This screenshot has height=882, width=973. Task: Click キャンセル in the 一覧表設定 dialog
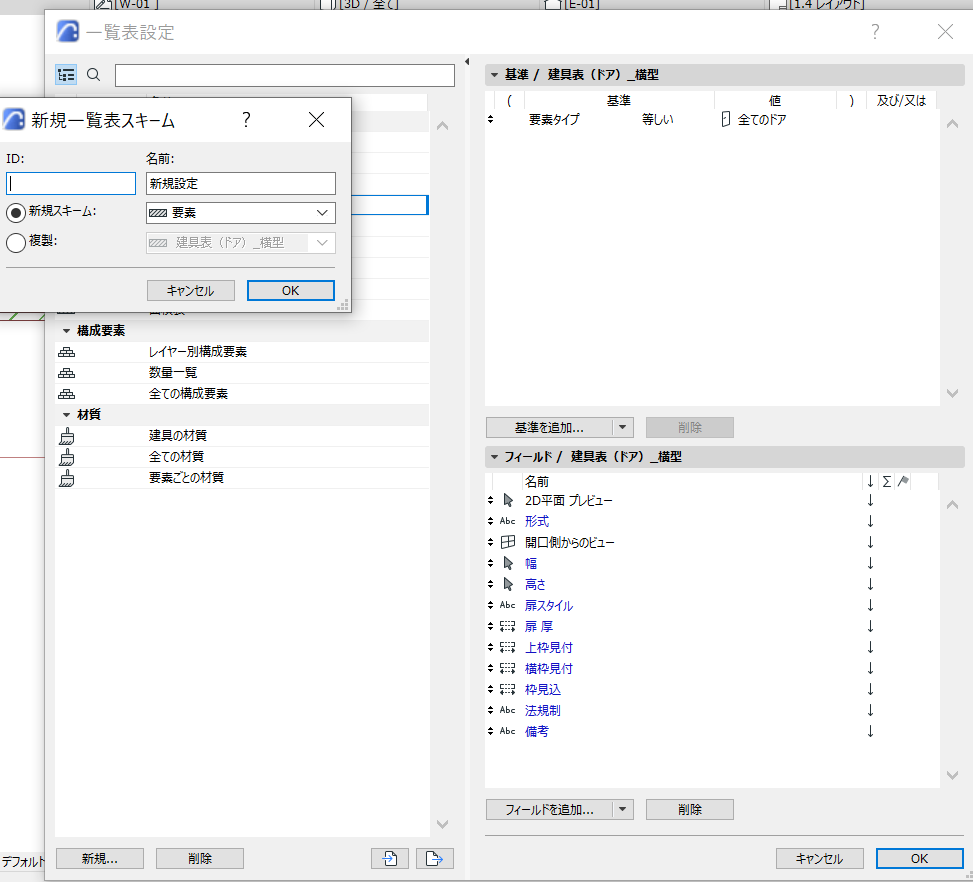(x=820, y=858)
